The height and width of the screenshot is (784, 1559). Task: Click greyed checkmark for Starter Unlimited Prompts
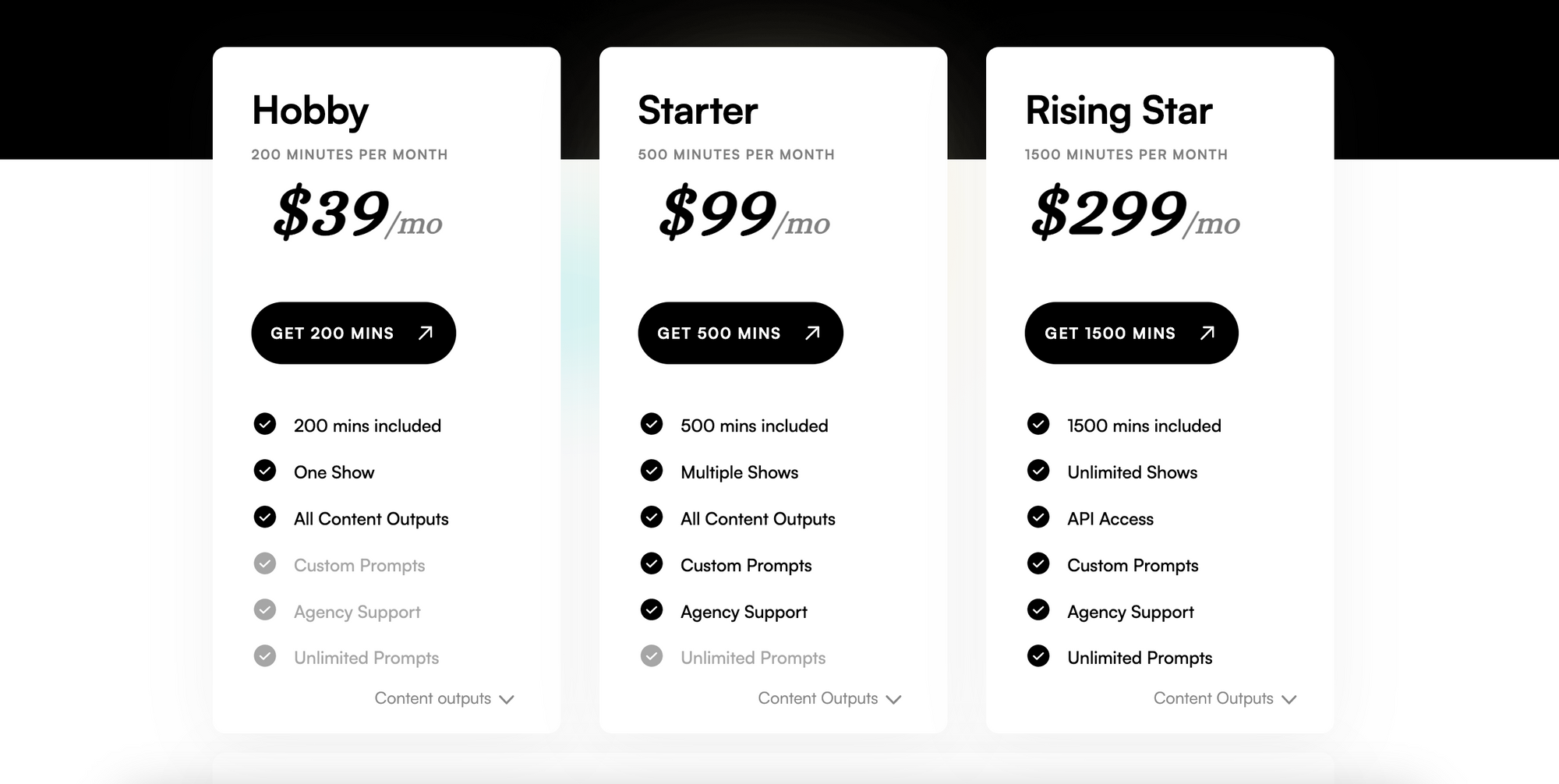click(652, 656)
